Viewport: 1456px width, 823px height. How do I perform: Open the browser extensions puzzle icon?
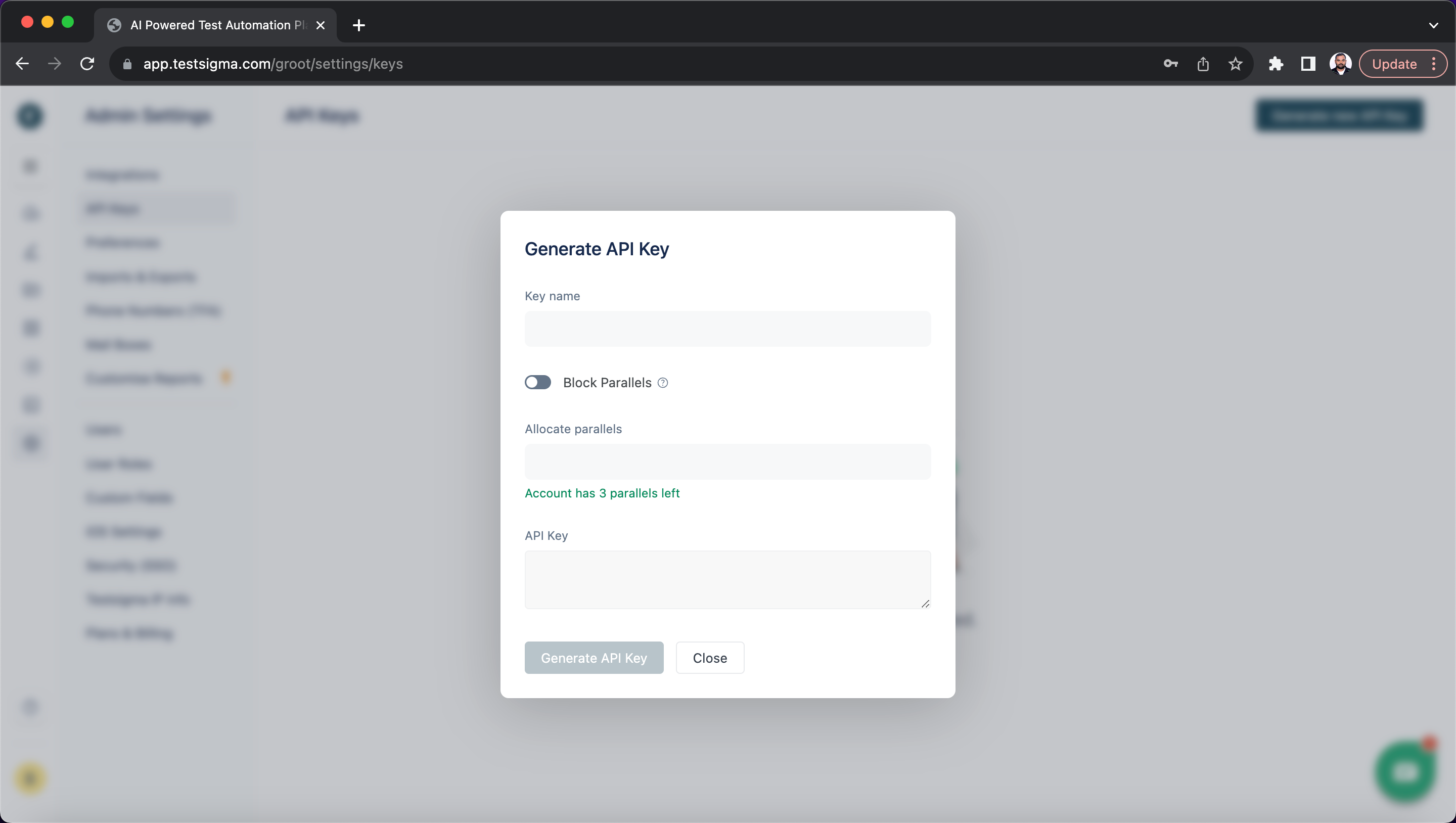pos(1276,64)
